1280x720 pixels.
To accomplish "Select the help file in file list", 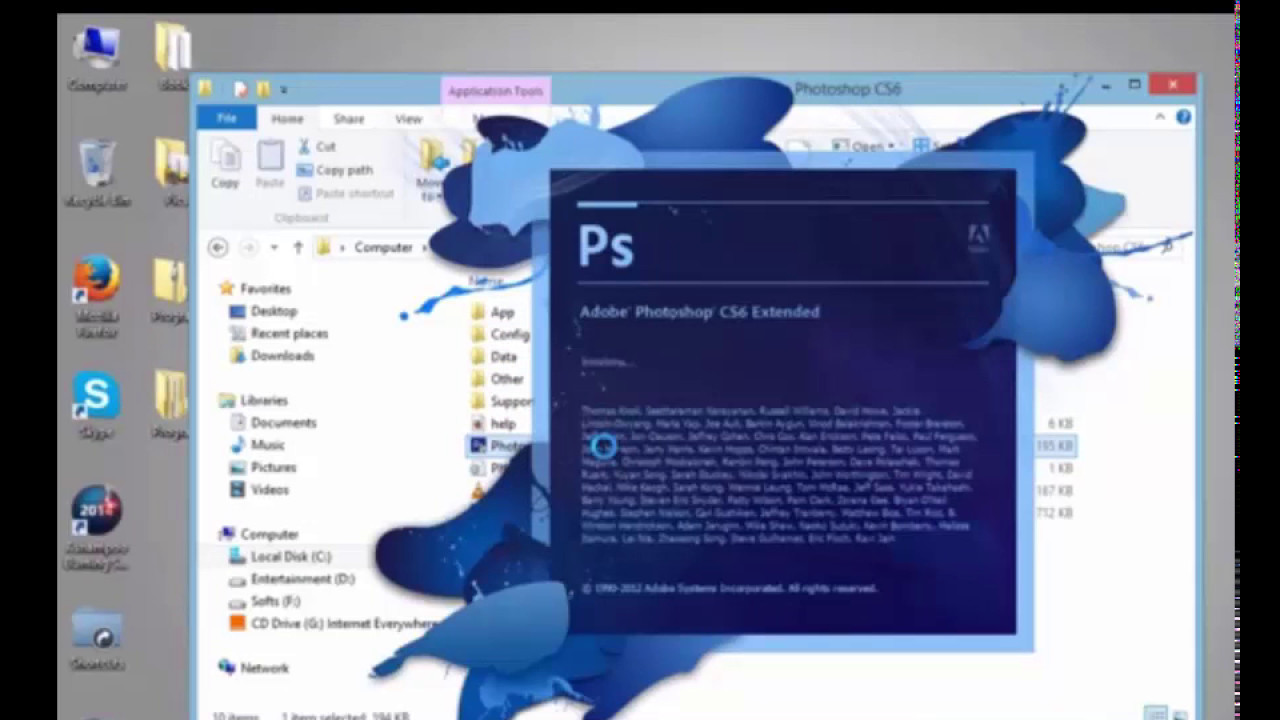I will 493,424.
